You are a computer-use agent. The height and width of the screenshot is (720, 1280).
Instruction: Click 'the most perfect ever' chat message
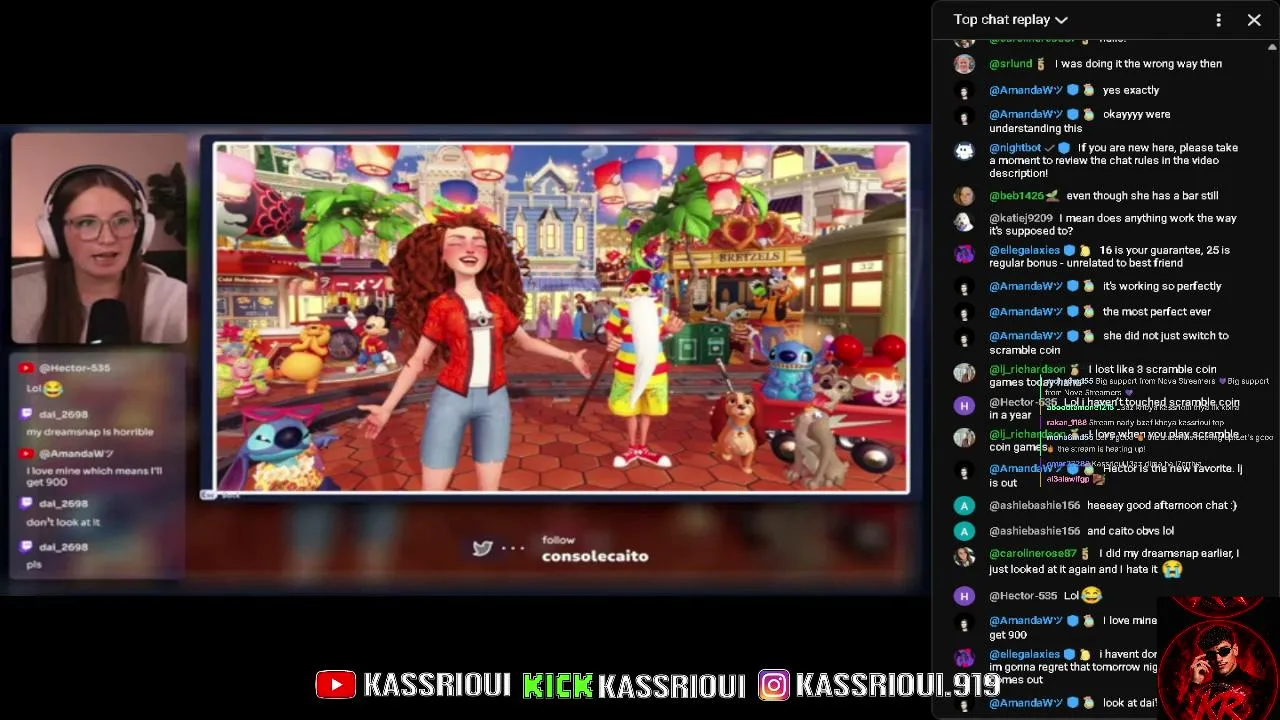coord(1157,312)
